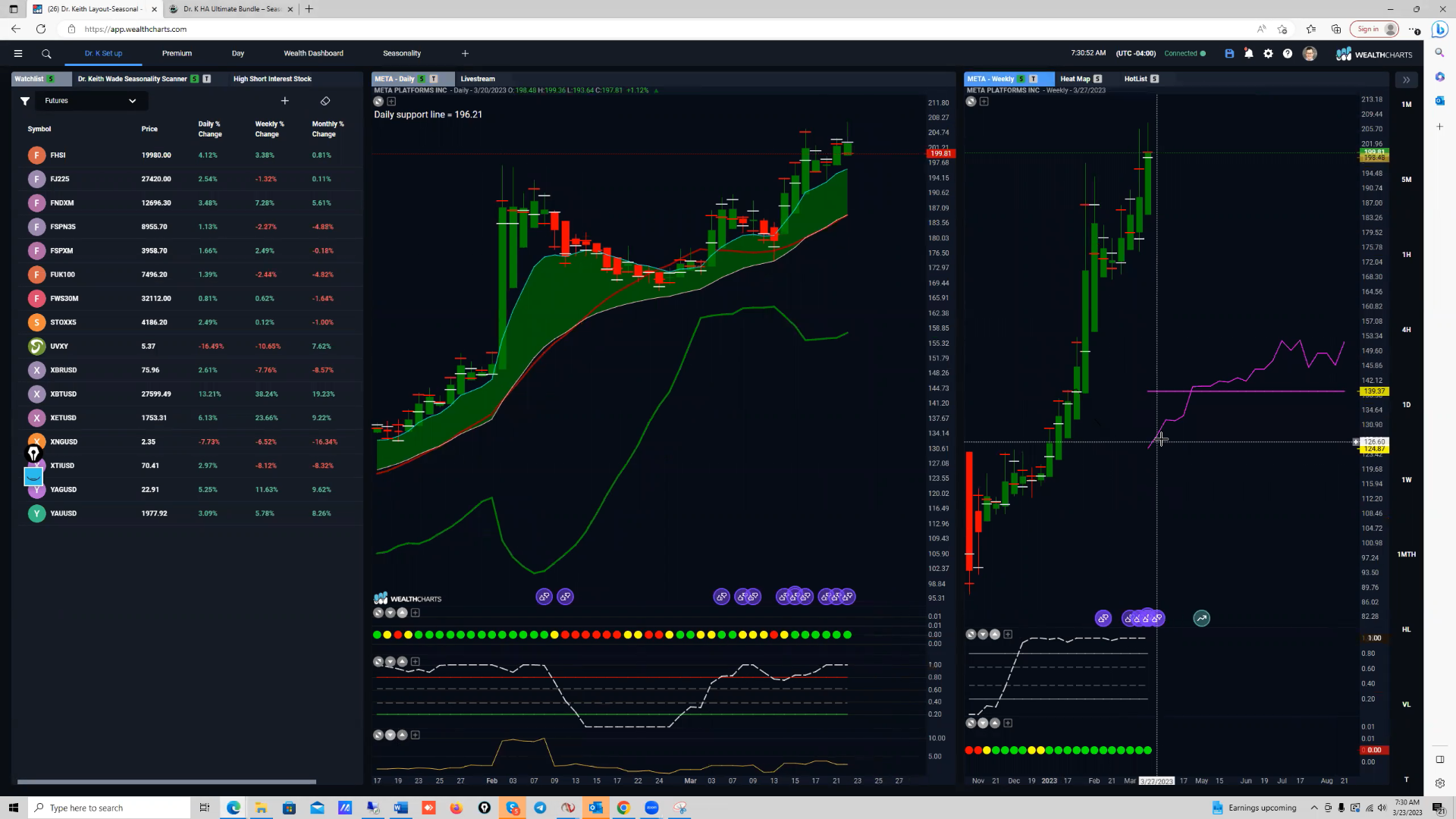The image size is (1456, 819).
Task: Open the daily chart indicator settings icon
Action: (x=378, y=102)
